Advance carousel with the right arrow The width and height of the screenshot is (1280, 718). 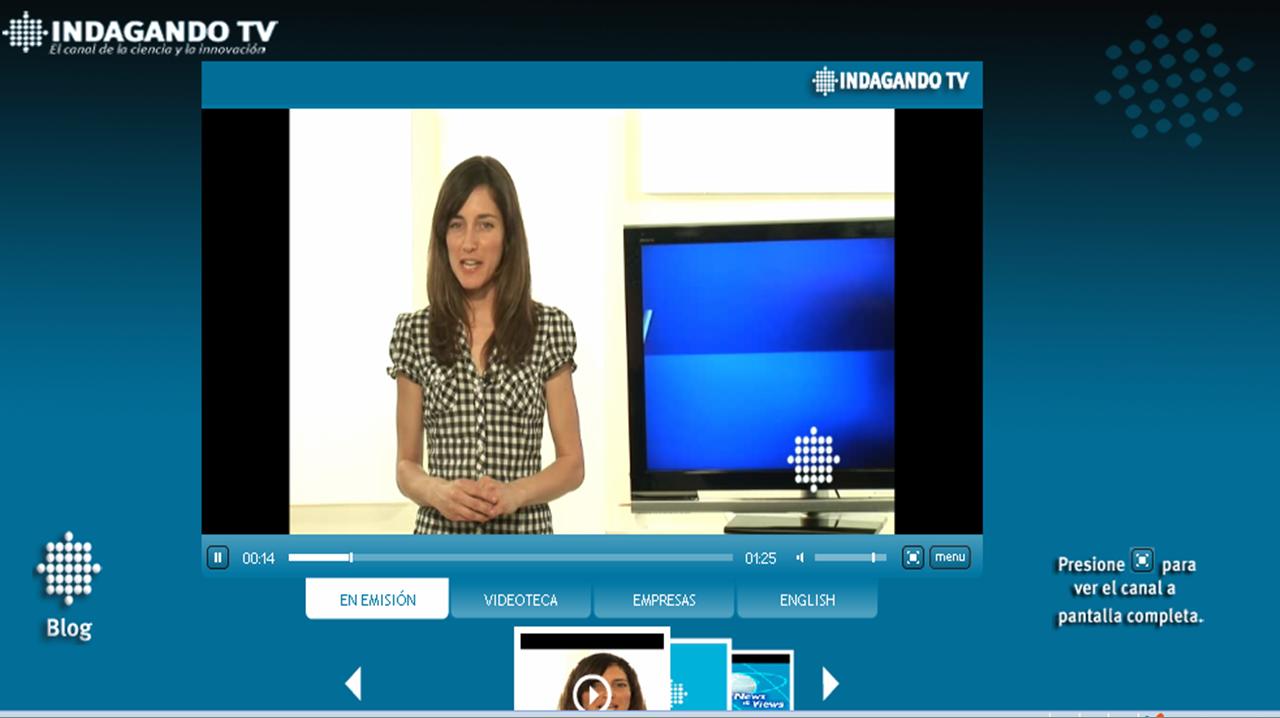point(830,684)
